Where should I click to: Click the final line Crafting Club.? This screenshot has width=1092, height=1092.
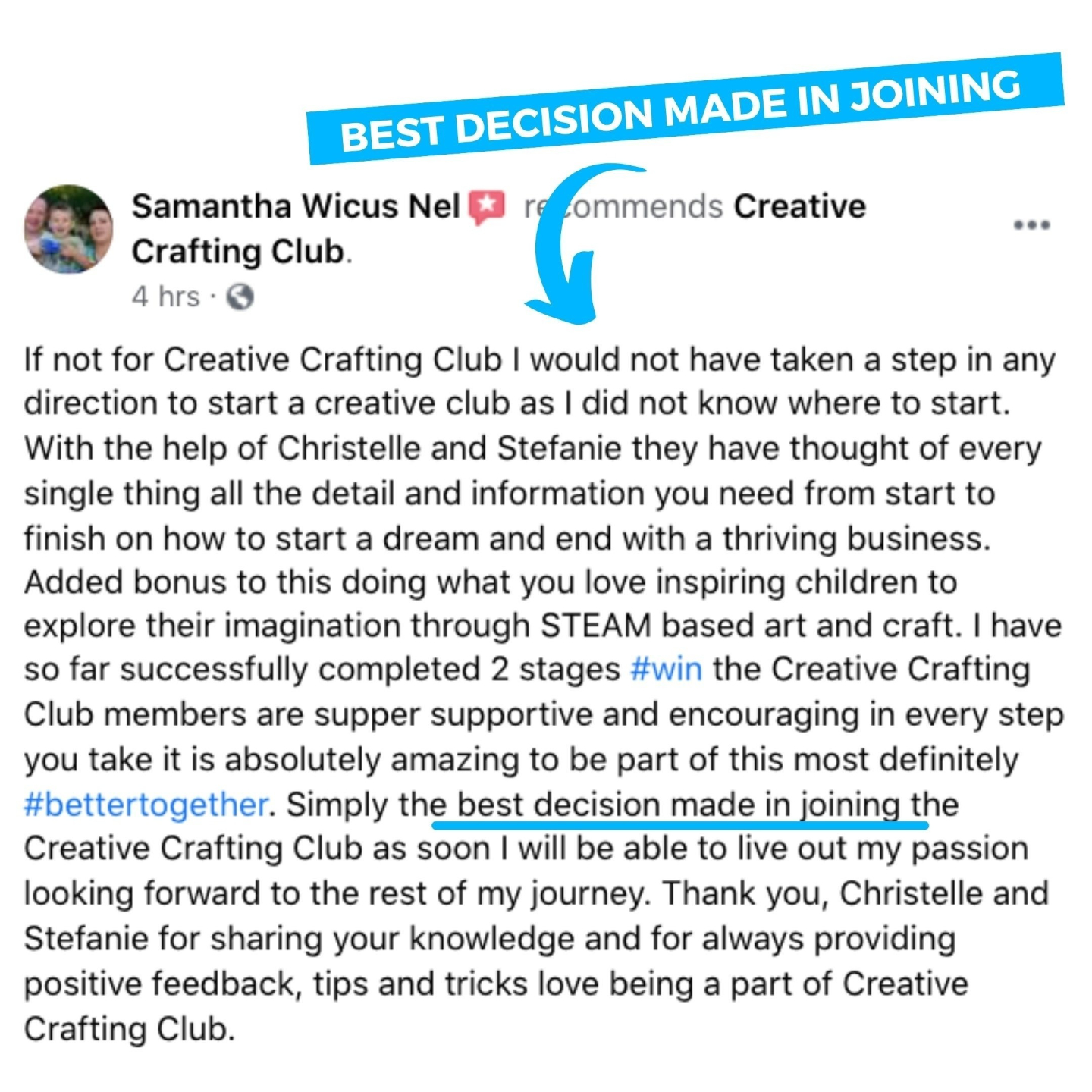point(130,1028)
